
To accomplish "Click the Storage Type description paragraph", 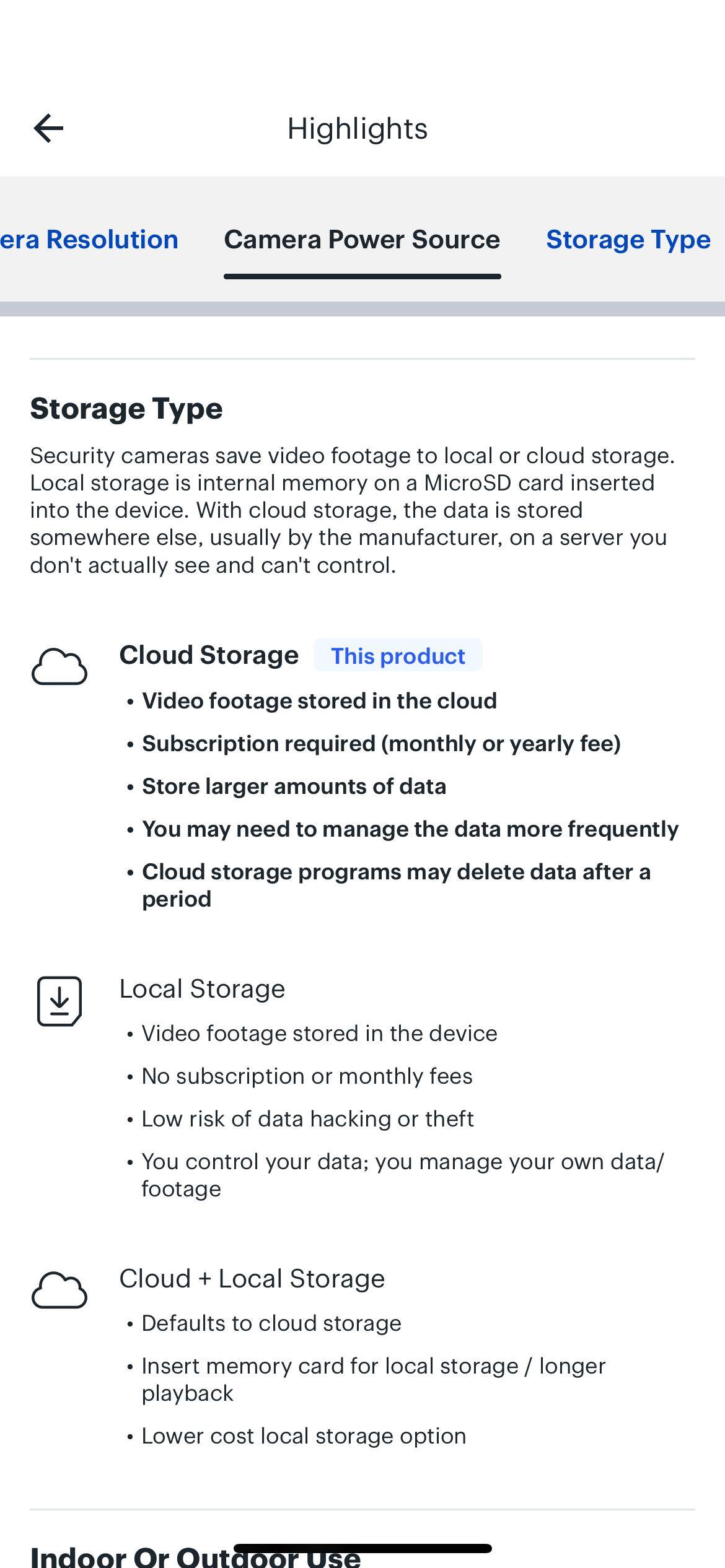I will pos(353,510).
